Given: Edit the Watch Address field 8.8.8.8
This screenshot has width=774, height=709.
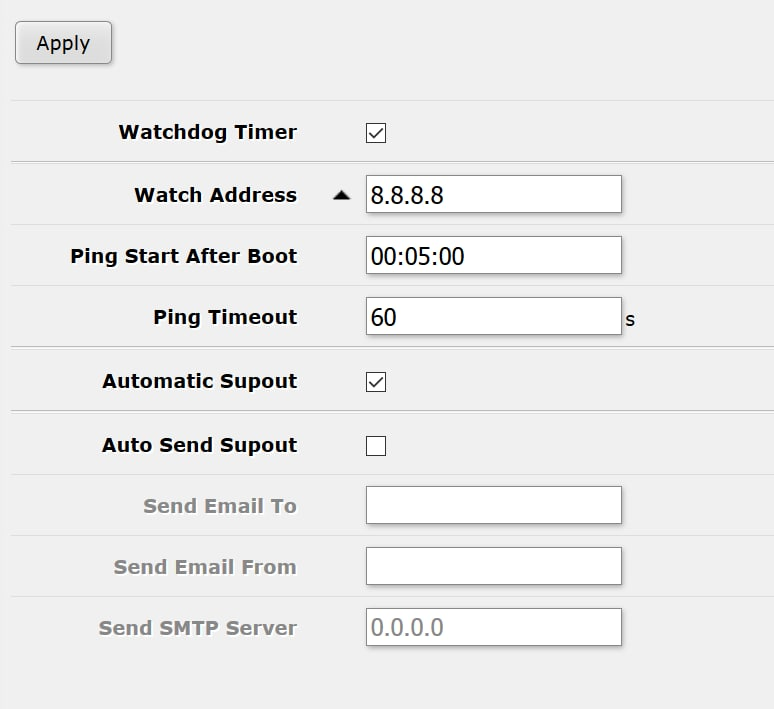Looking at the screenshot, I should click(494, 194).
